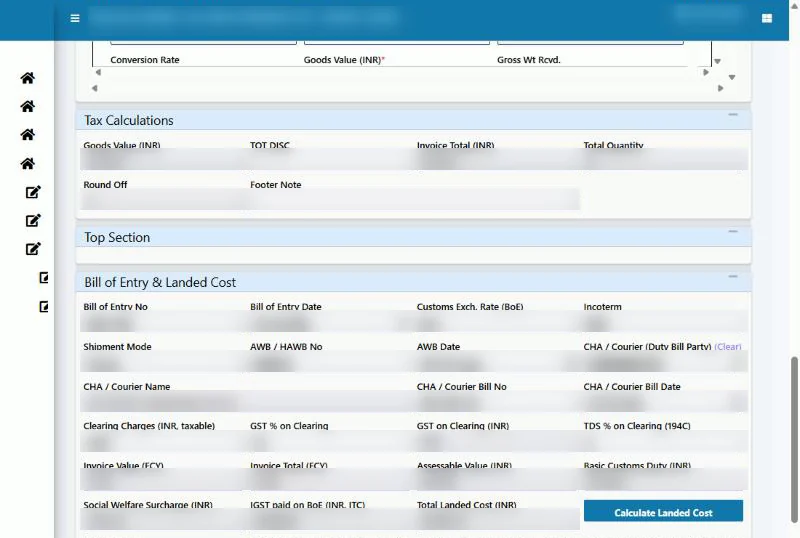Open the fourth home icon in sidebar

(x=28, y=163)
